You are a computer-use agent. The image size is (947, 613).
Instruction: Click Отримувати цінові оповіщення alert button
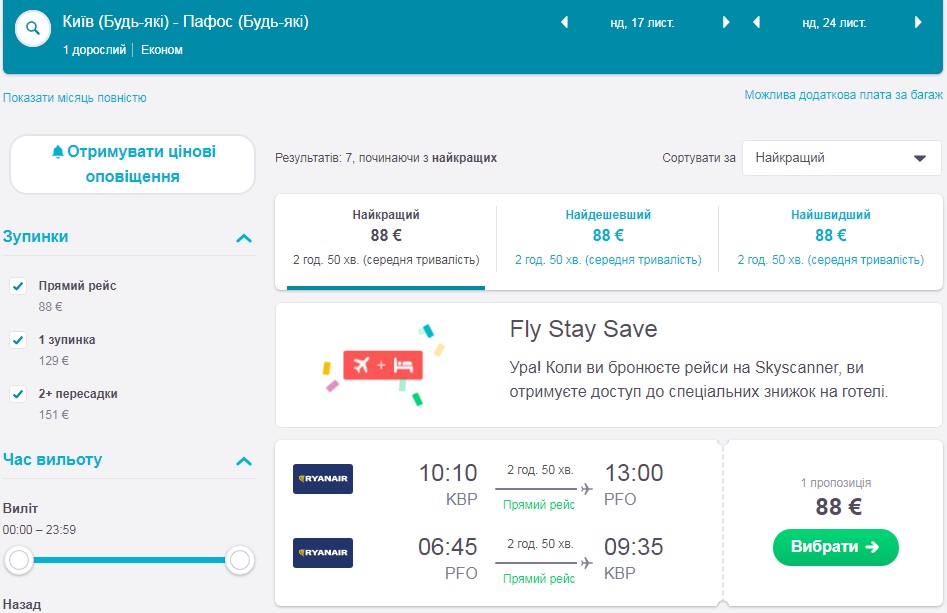pos(133,164)
